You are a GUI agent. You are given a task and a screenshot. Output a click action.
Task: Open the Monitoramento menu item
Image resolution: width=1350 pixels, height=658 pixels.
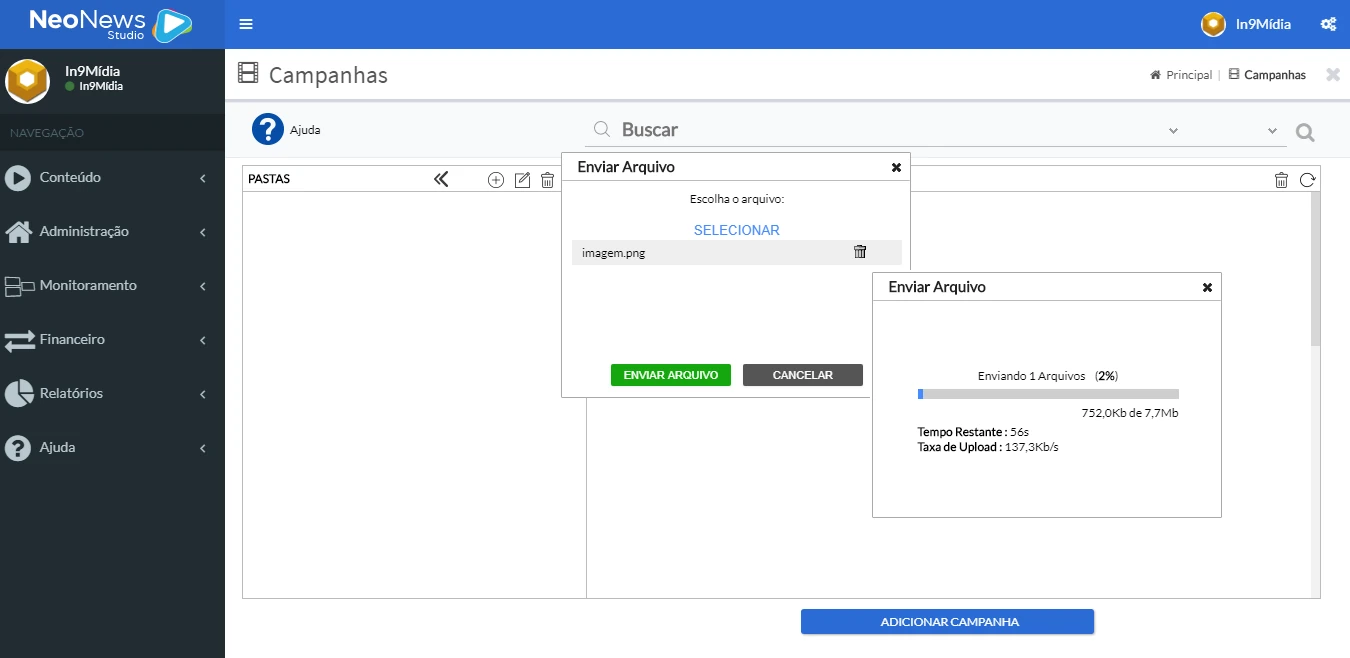point(112,286)
